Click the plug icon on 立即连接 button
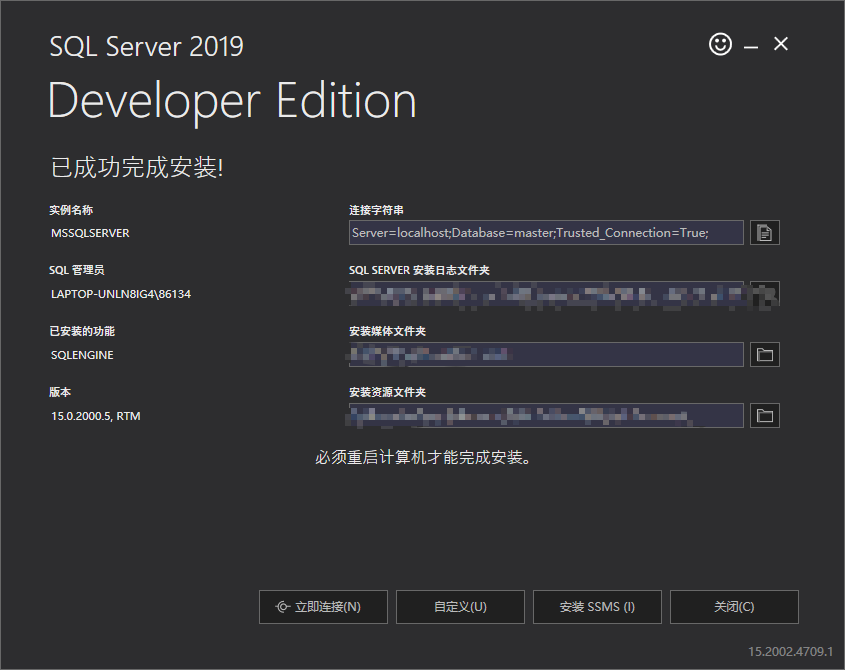The height and width of the screenshot is (670, 845). coord(283,607)
